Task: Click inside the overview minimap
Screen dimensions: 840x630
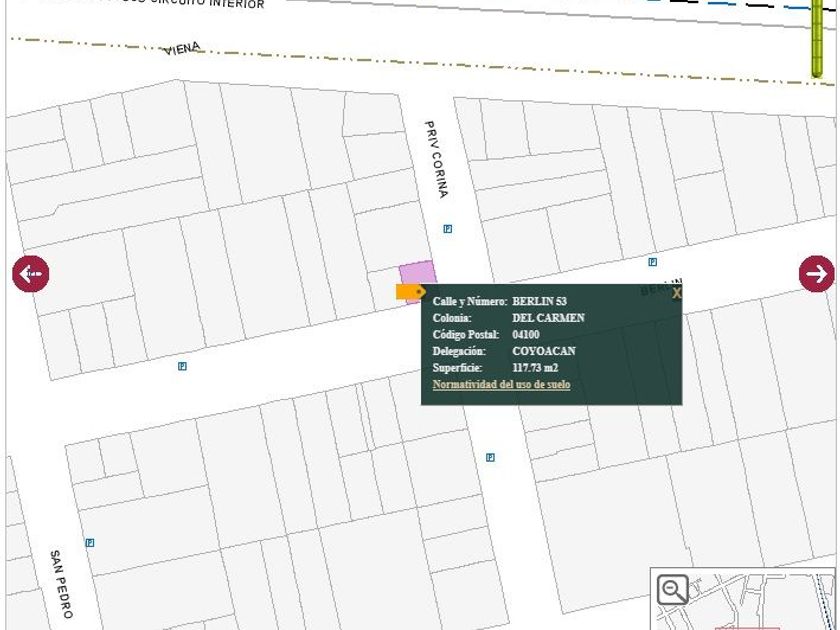Action: [x=760, y=600]
